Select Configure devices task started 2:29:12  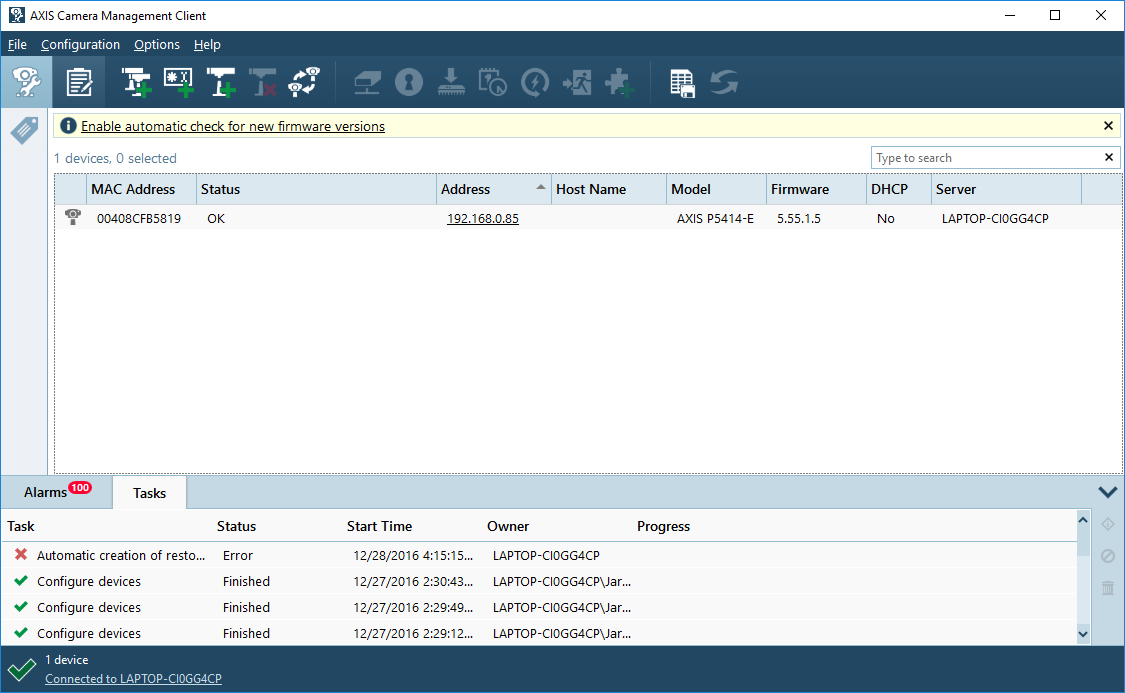[539, 633]
